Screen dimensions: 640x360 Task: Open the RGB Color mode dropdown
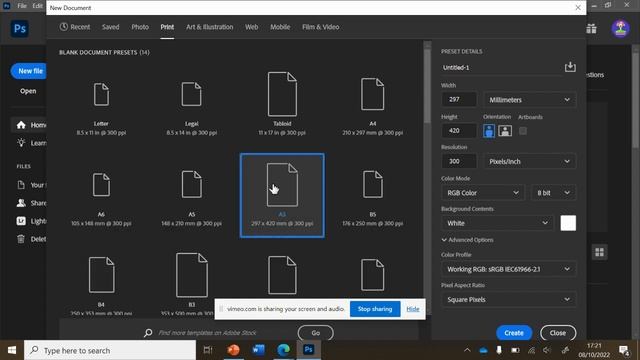pos(483,193)
